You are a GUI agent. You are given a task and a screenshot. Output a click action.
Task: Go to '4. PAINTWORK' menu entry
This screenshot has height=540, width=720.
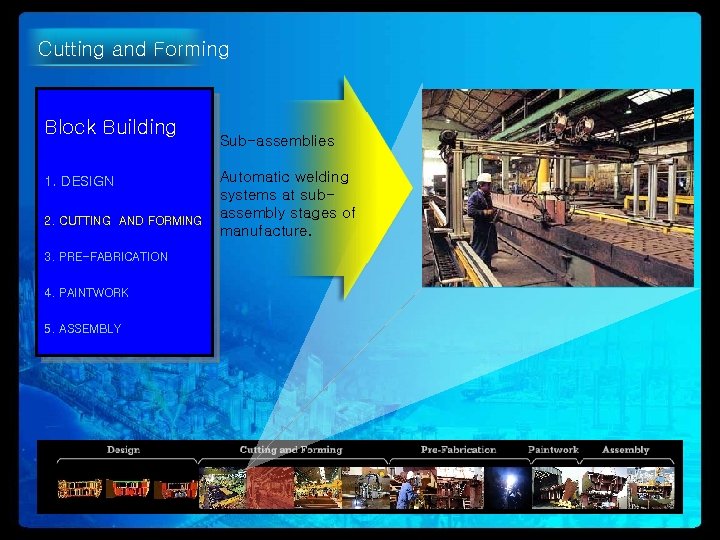[x=86, y=292]
